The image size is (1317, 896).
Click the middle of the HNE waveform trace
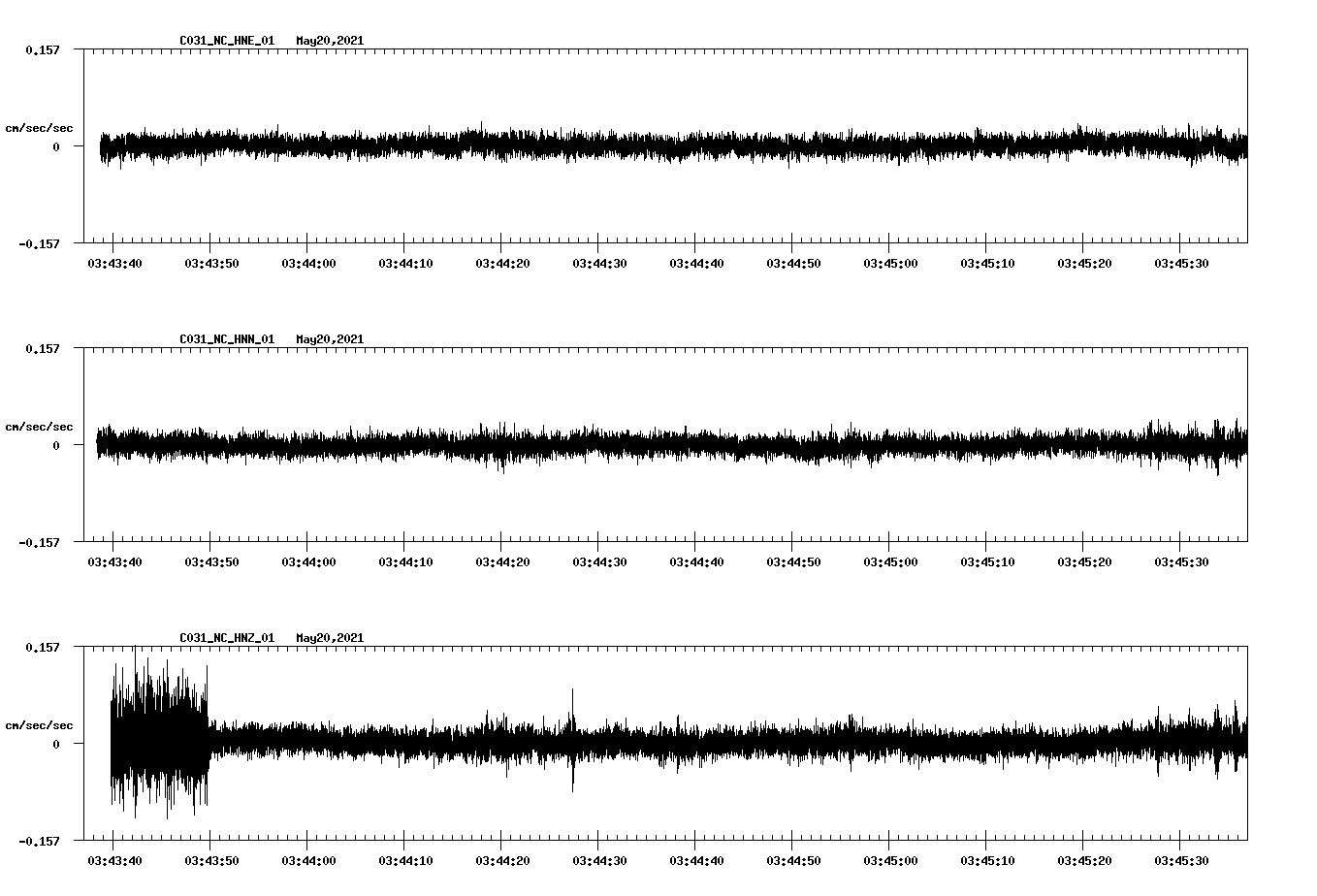(x=669, y=147)
